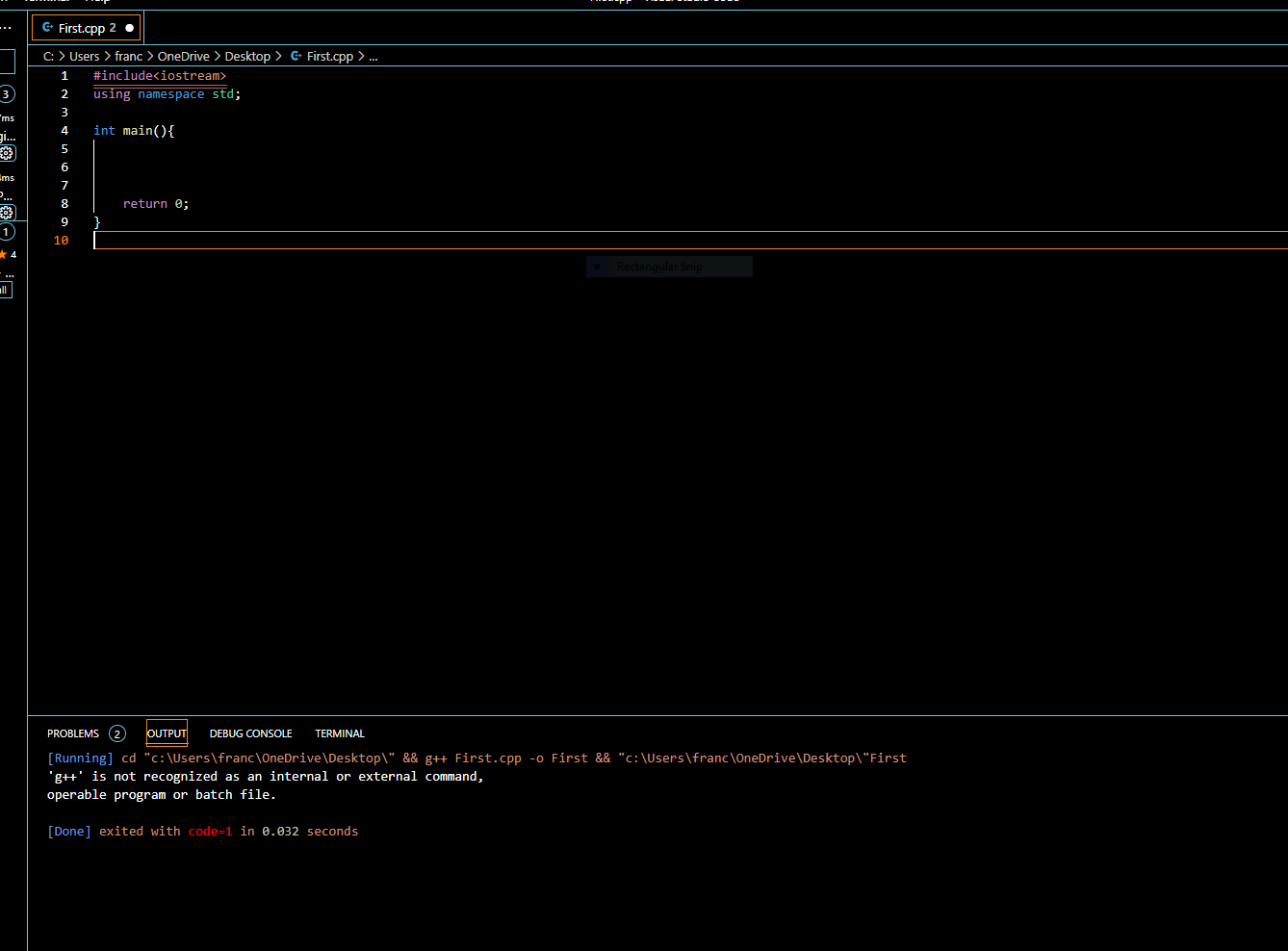
Task: Click the 'return 0;' statement
Action: click(156, 204)
